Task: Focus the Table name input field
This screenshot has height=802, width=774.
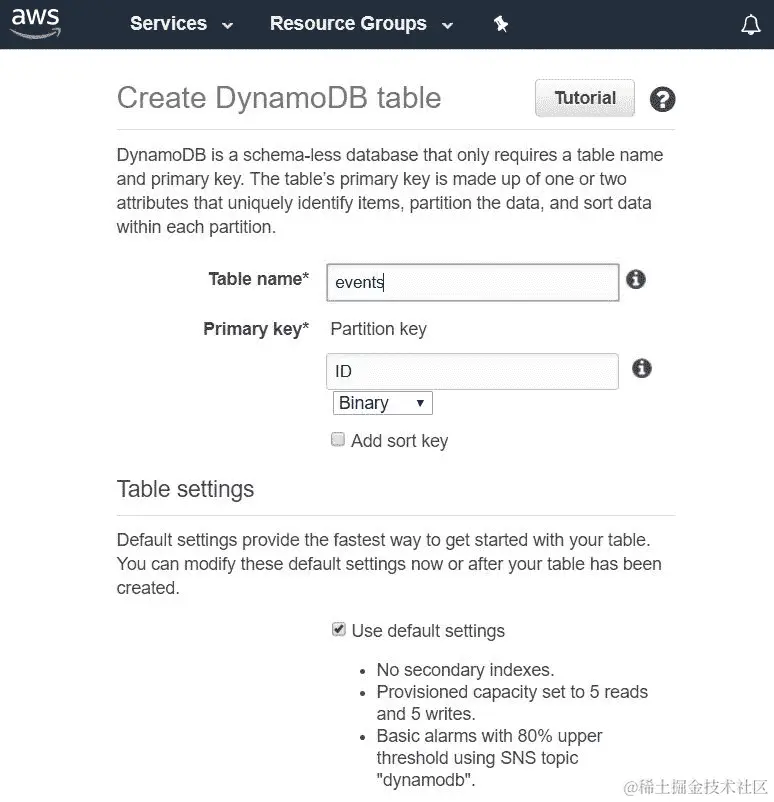Action: [472, 282]
